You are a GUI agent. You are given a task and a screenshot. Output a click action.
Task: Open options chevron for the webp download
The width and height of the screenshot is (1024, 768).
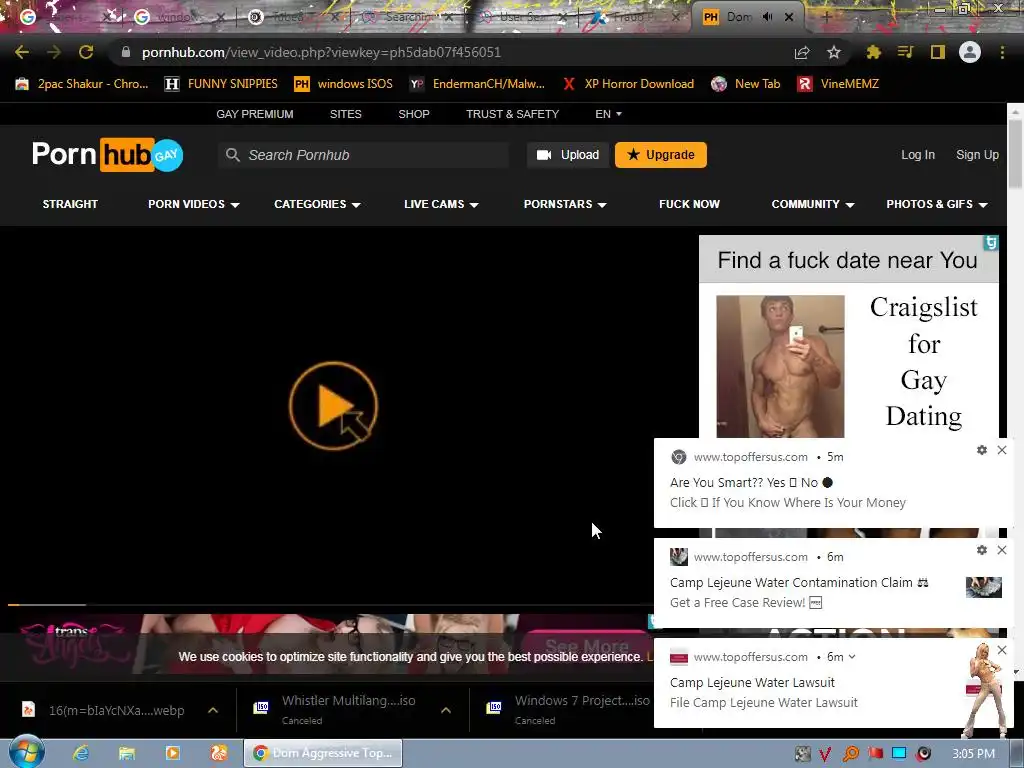coord(213,710)
